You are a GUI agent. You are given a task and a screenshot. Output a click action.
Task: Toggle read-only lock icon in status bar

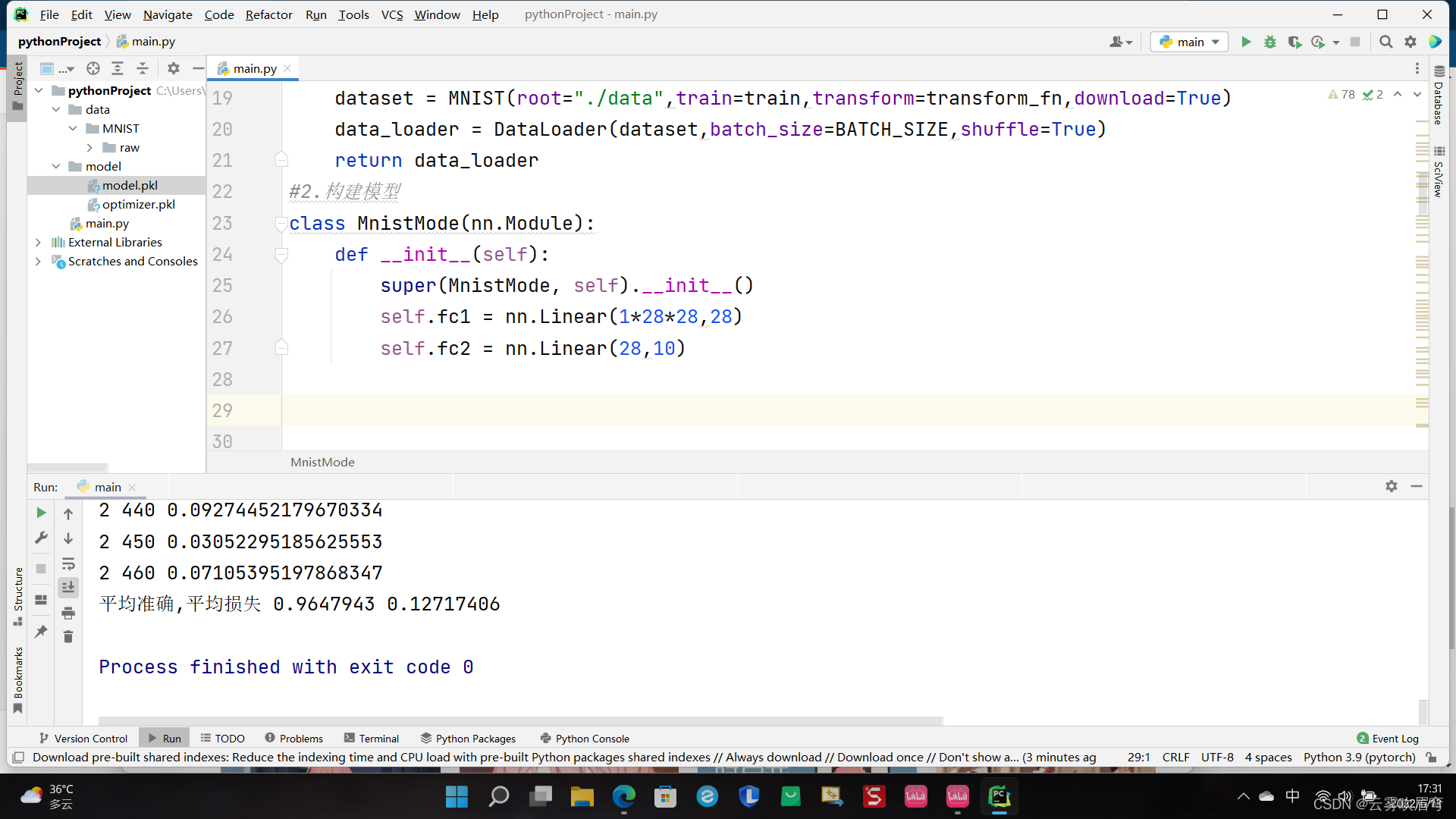tap(1431, 758)
